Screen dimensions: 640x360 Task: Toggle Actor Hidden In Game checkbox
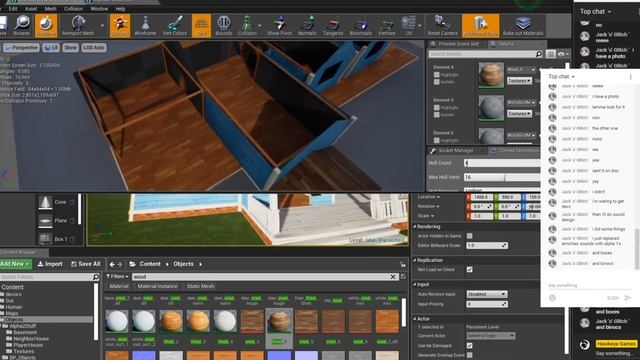point(469,236)
